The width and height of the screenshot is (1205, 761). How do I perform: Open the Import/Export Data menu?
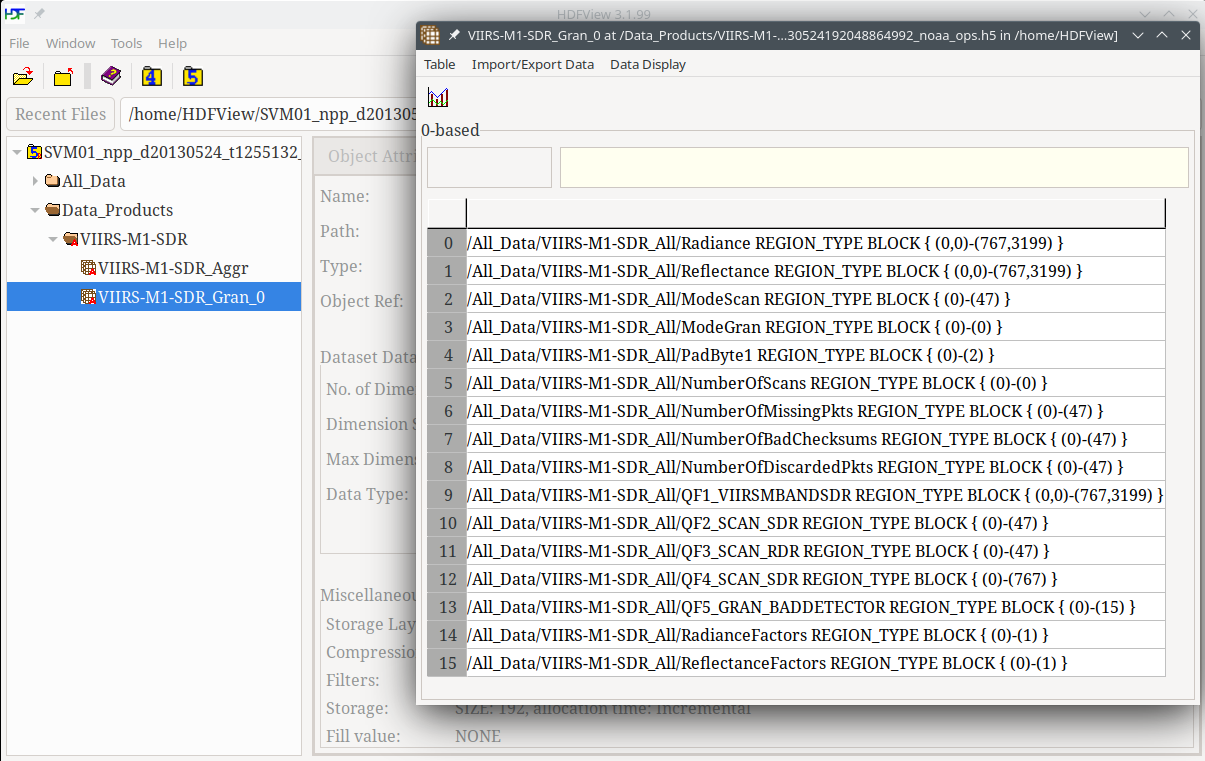pos(532,64)
